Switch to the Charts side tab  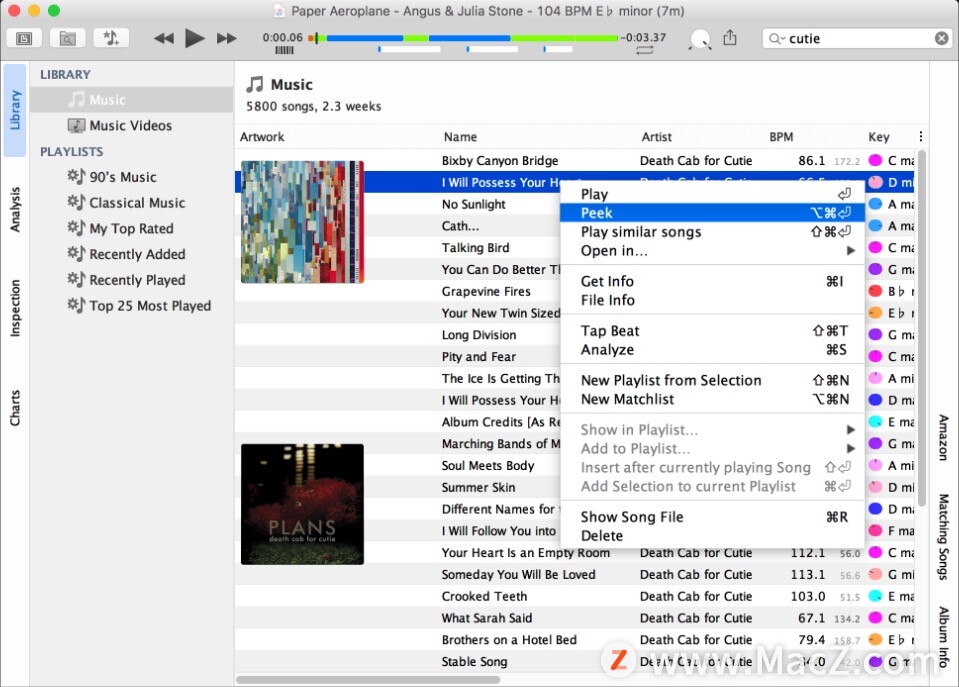(15, 408)
